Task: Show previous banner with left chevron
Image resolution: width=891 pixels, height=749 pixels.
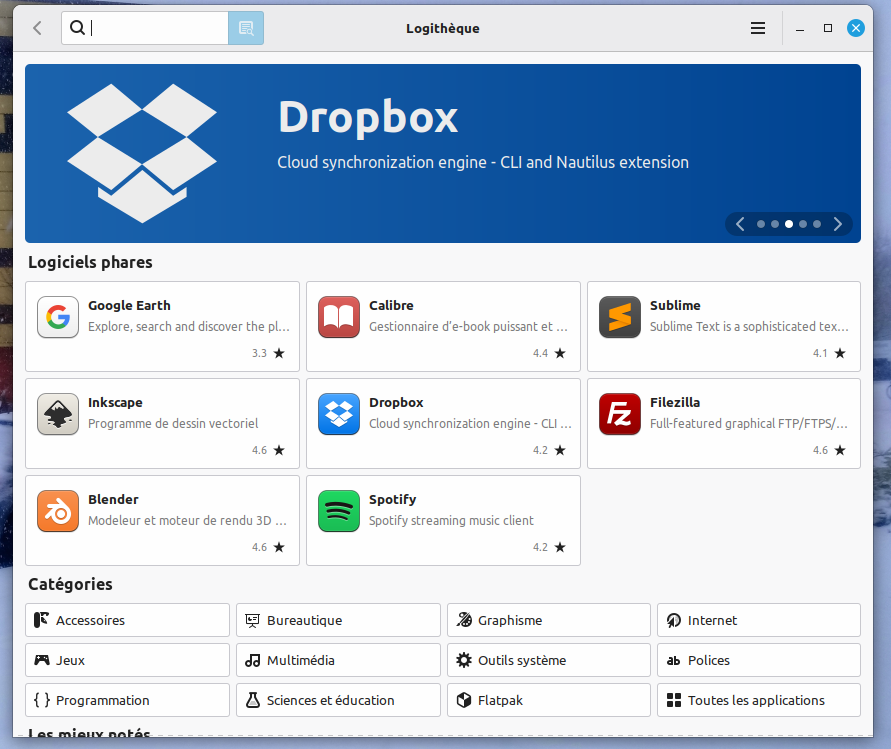Action: point(740,224)
